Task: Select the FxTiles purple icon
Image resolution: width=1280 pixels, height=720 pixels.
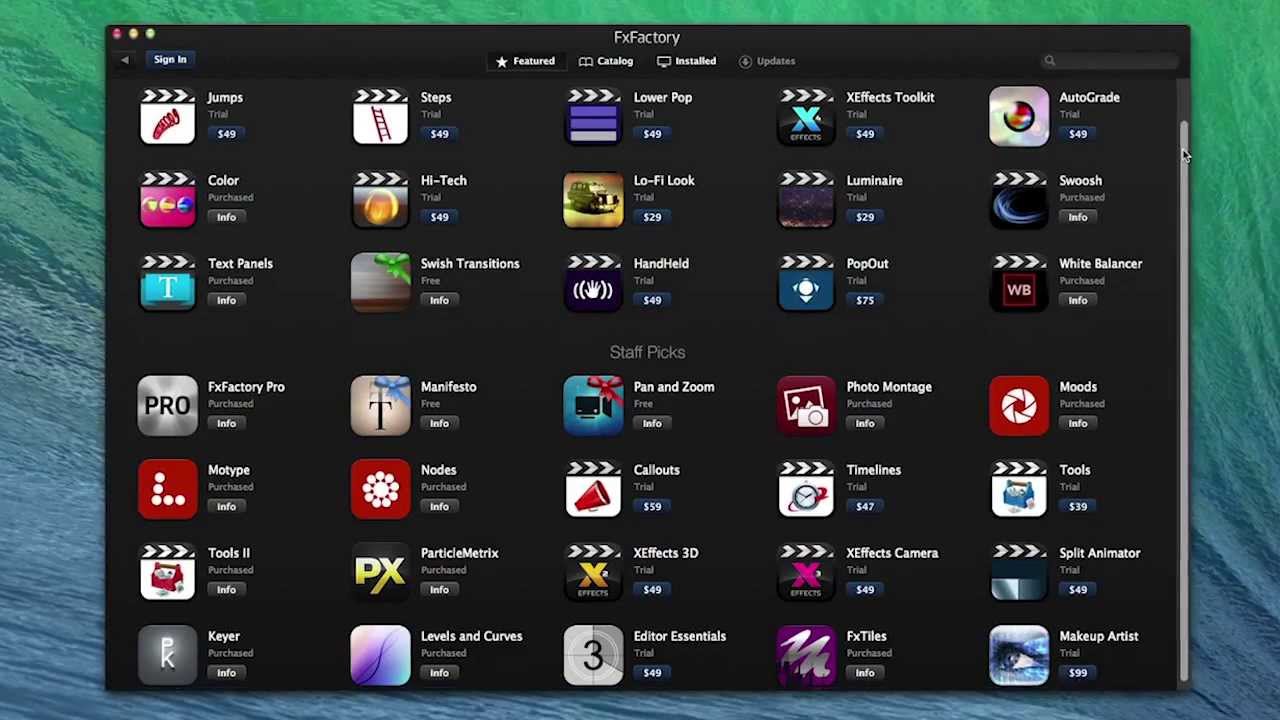Action: tap(806, 655)
